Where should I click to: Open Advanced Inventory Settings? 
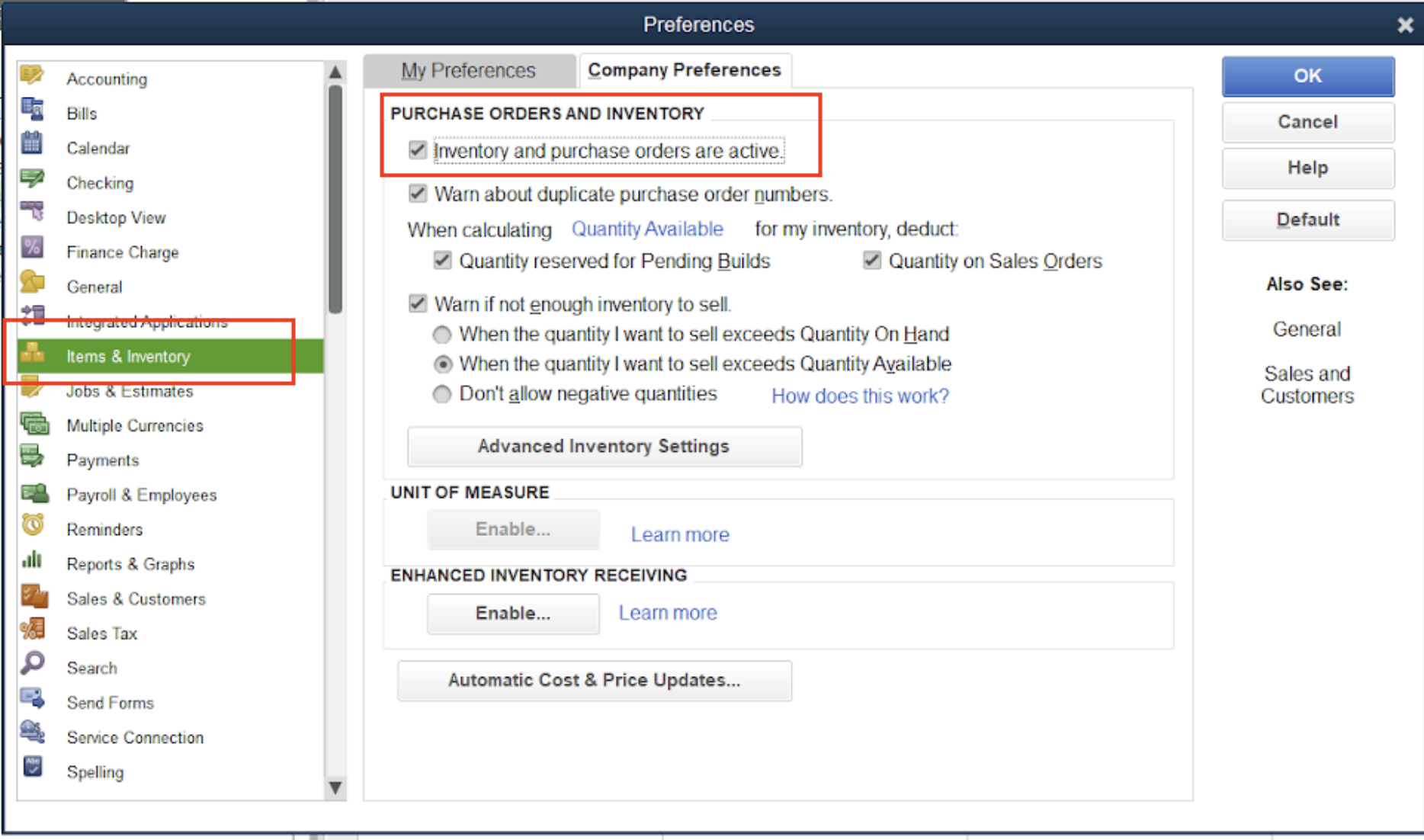click(605, 446)
